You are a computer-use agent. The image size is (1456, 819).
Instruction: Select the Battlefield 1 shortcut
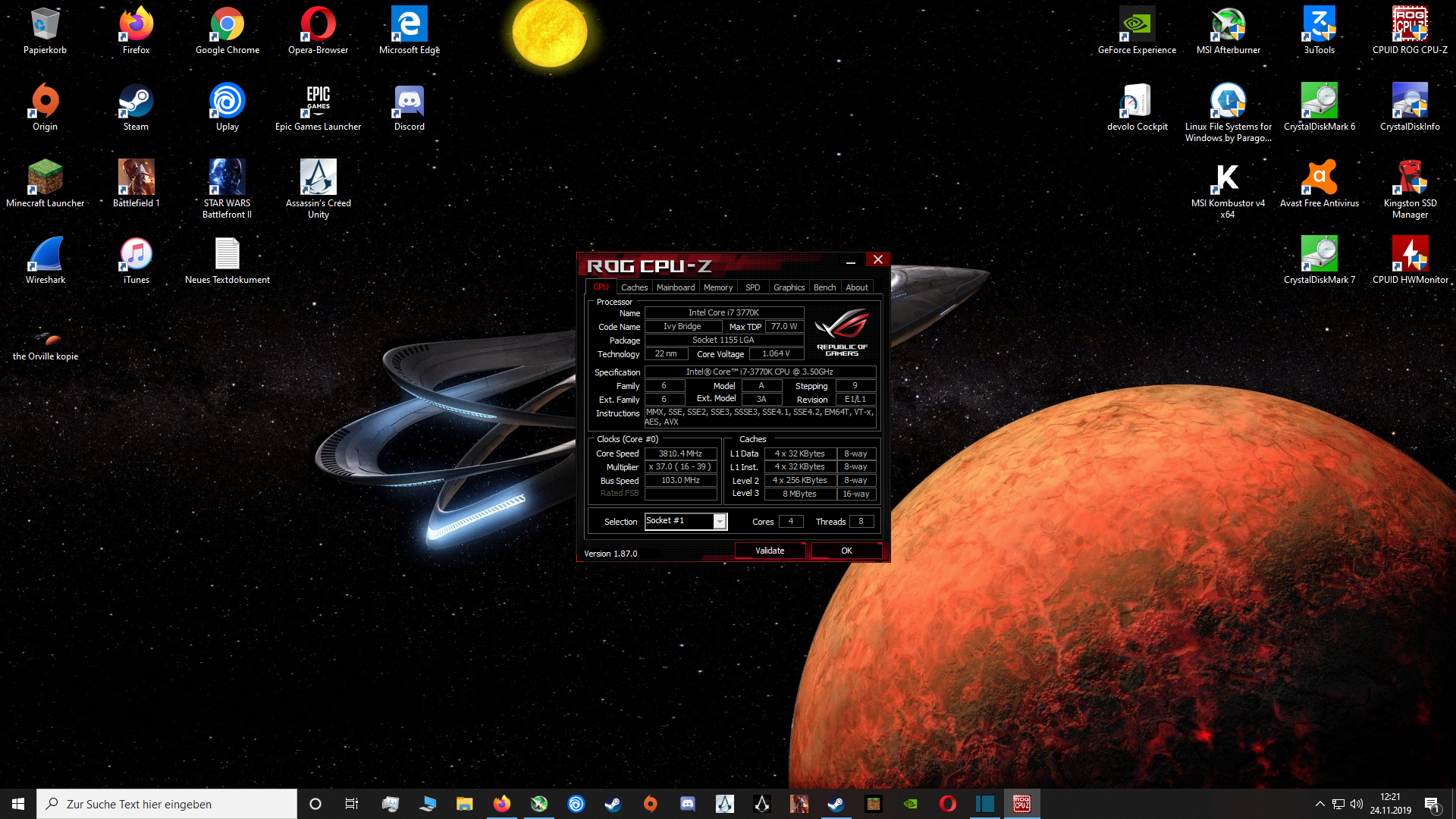click(136, 184)
